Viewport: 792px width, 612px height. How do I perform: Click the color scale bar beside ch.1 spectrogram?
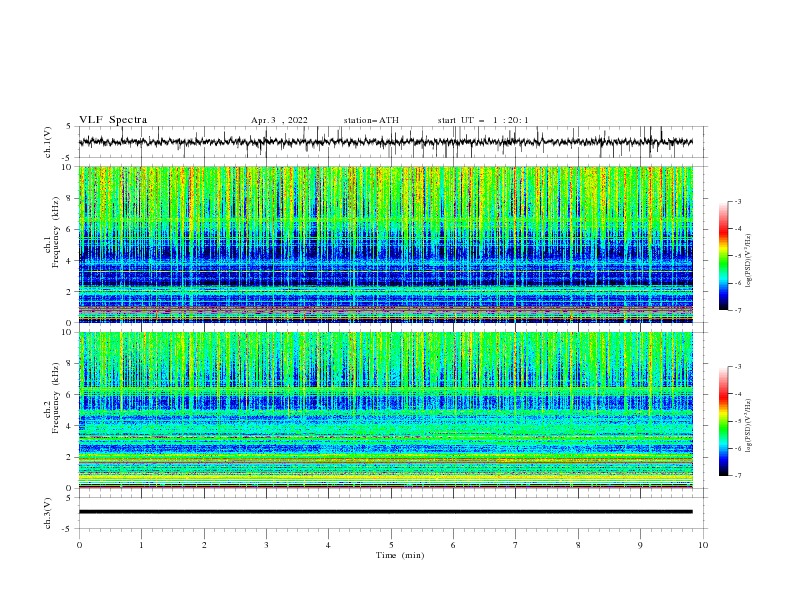(x=724, y=256)
